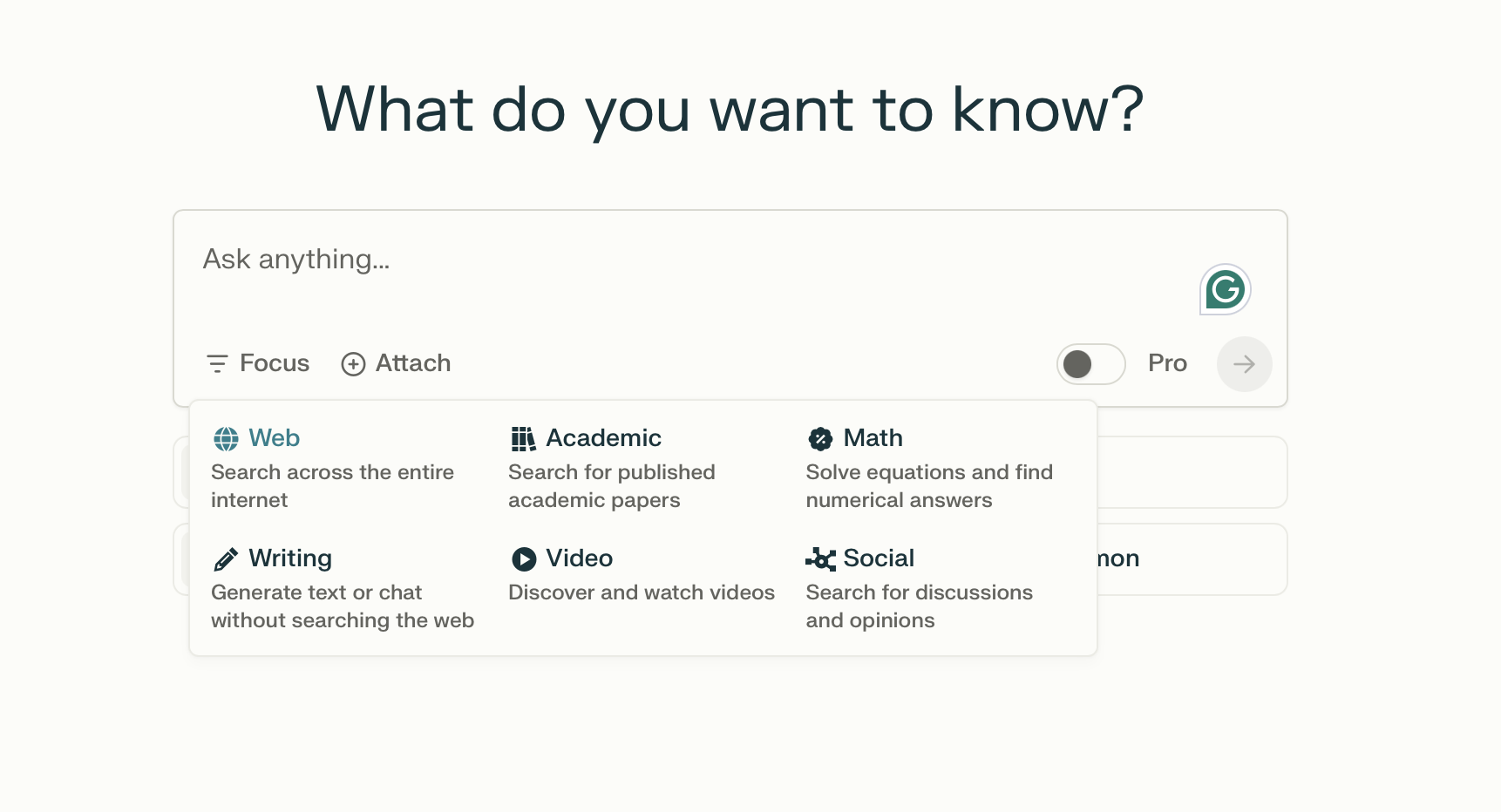Viewport: 1501px width, 812px height.
Task: Click the Academic books icon
Action: tap(523, 439)
